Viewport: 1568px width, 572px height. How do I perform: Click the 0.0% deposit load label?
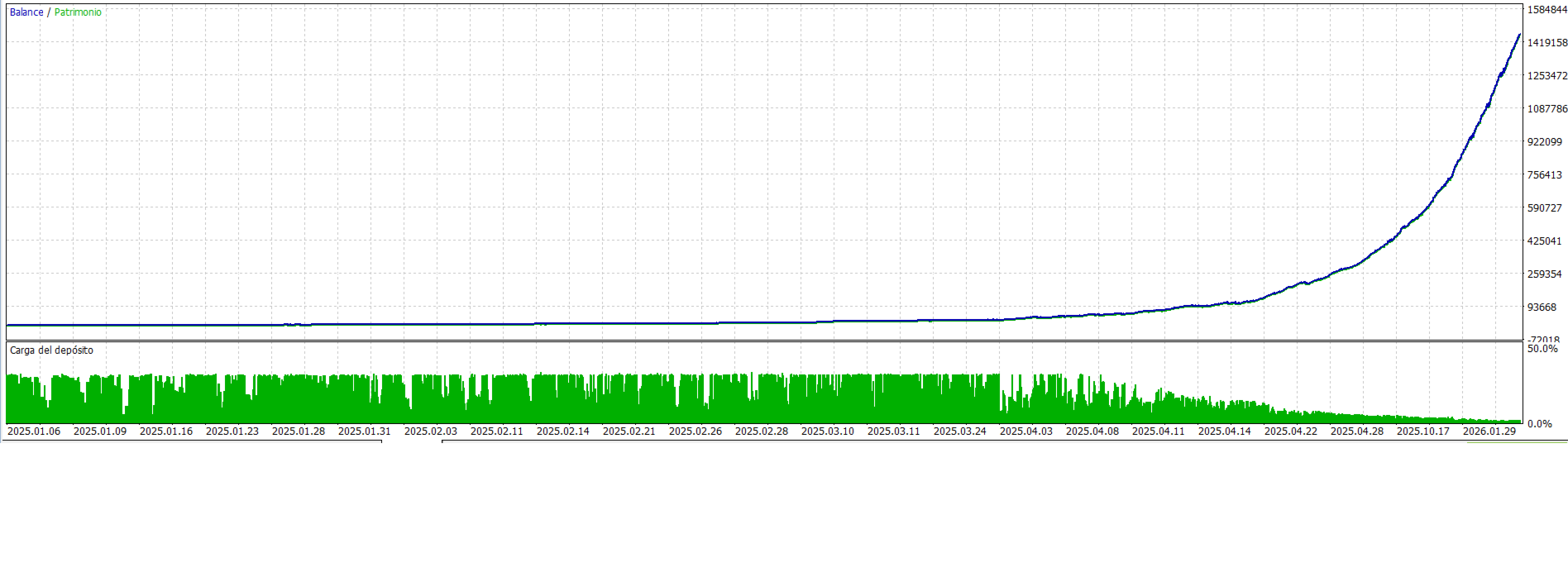(x=1539, y=424)
